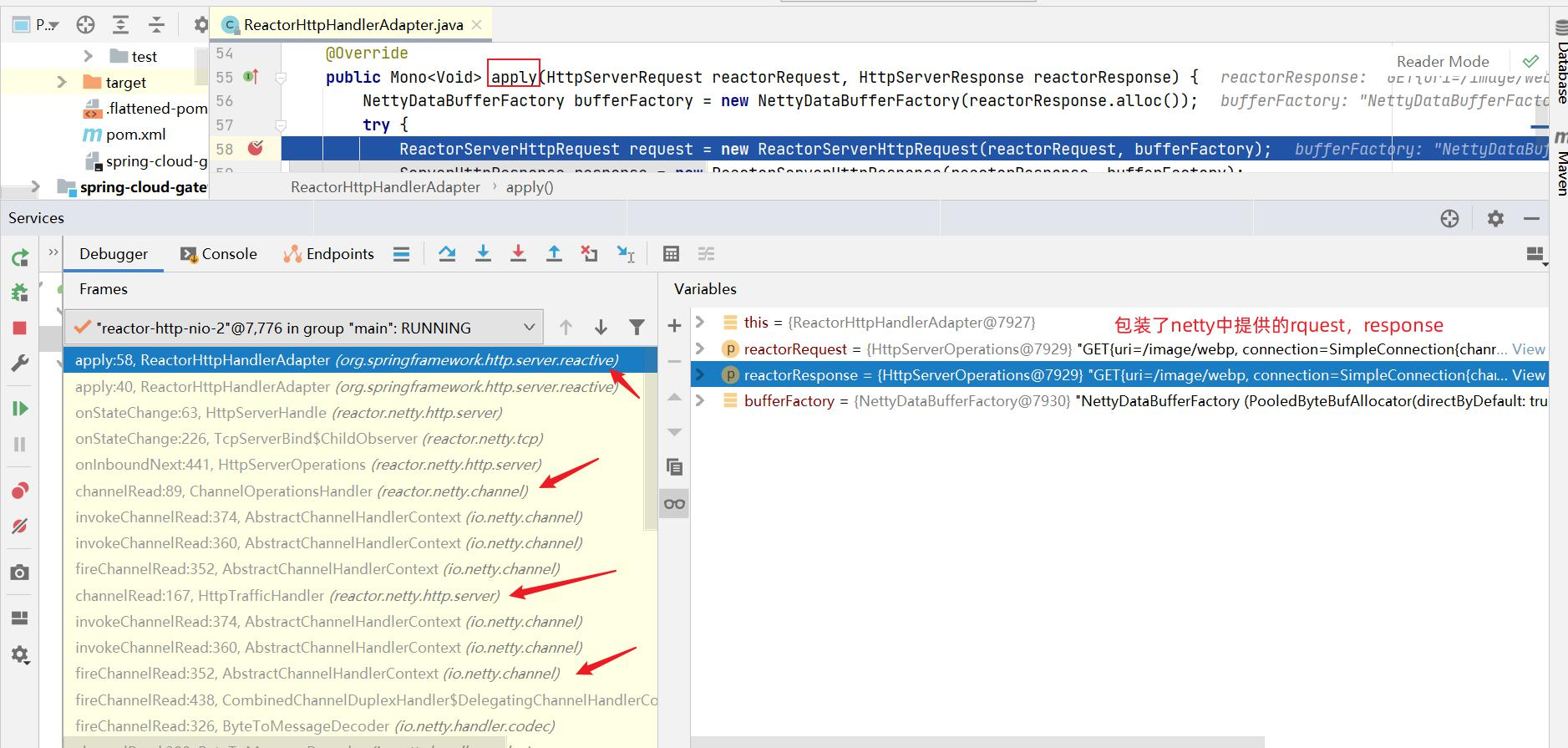Image resolution: width=1568 pixels, height=748 pixels.
Task: Expand the 'this' variable node
Action: point(700,322)
